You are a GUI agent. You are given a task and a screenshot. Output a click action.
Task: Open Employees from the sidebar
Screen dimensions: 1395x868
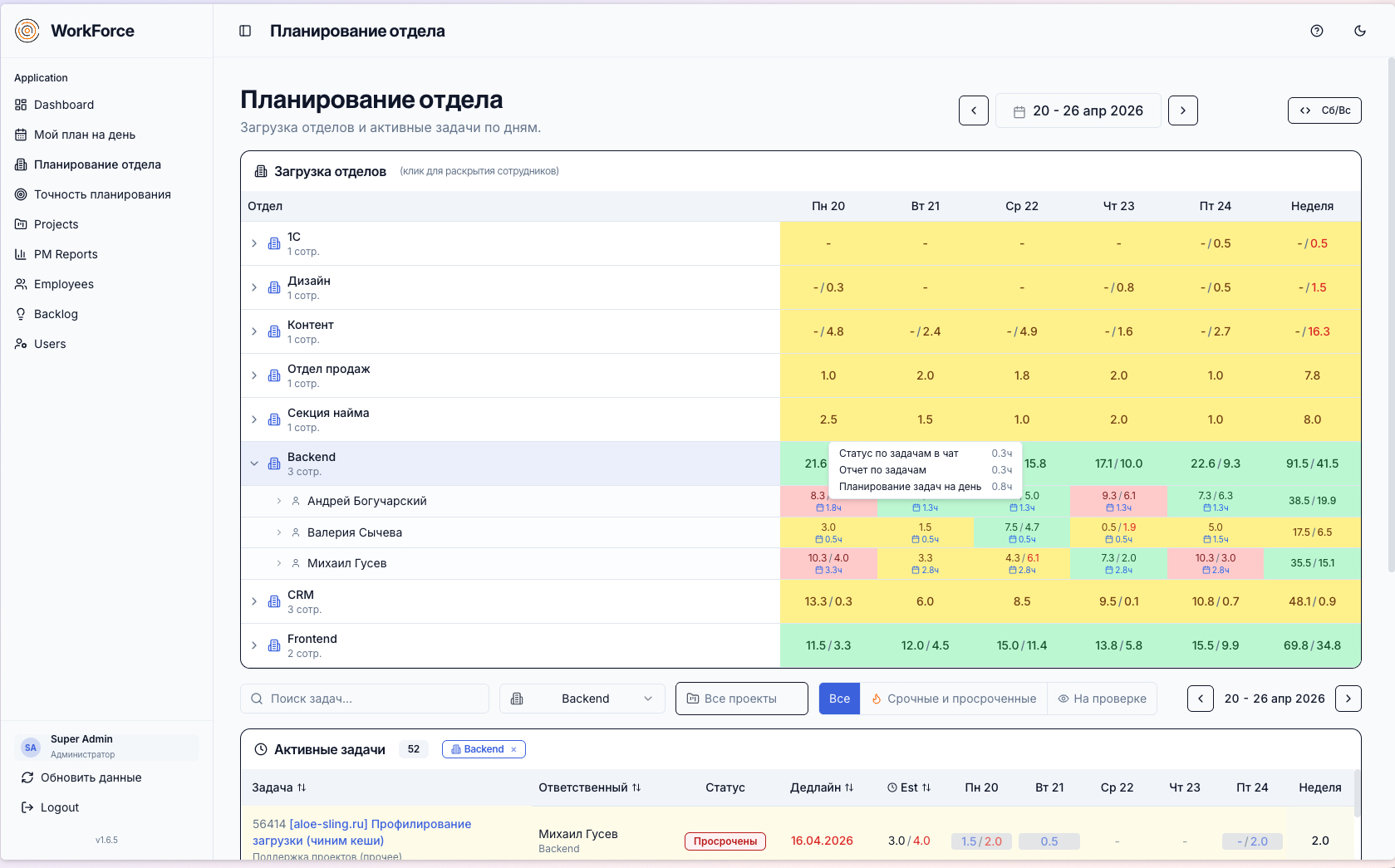[x=63, y=284]
